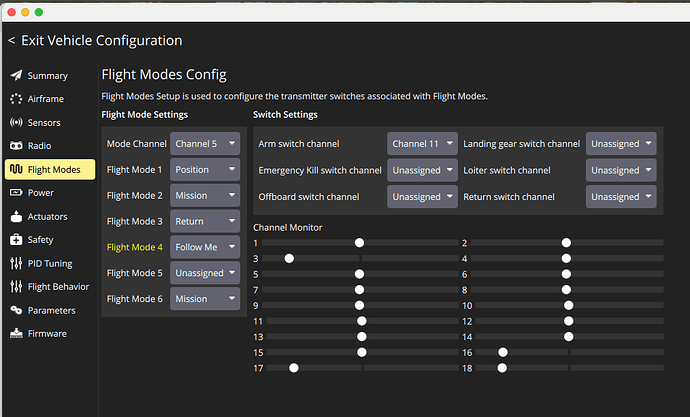Open the Mode Channel dropdown
The image size is (690, 417).
(x=204, y=144)
